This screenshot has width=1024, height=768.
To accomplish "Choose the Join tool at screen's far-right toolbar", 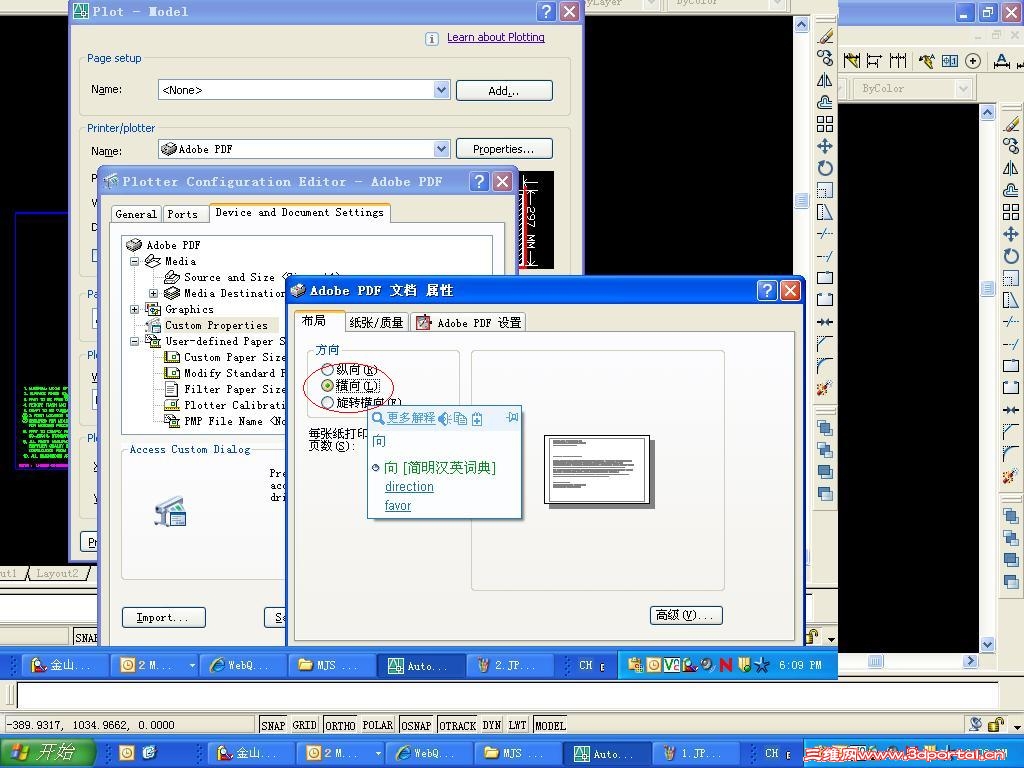I will pos(1011,409).
